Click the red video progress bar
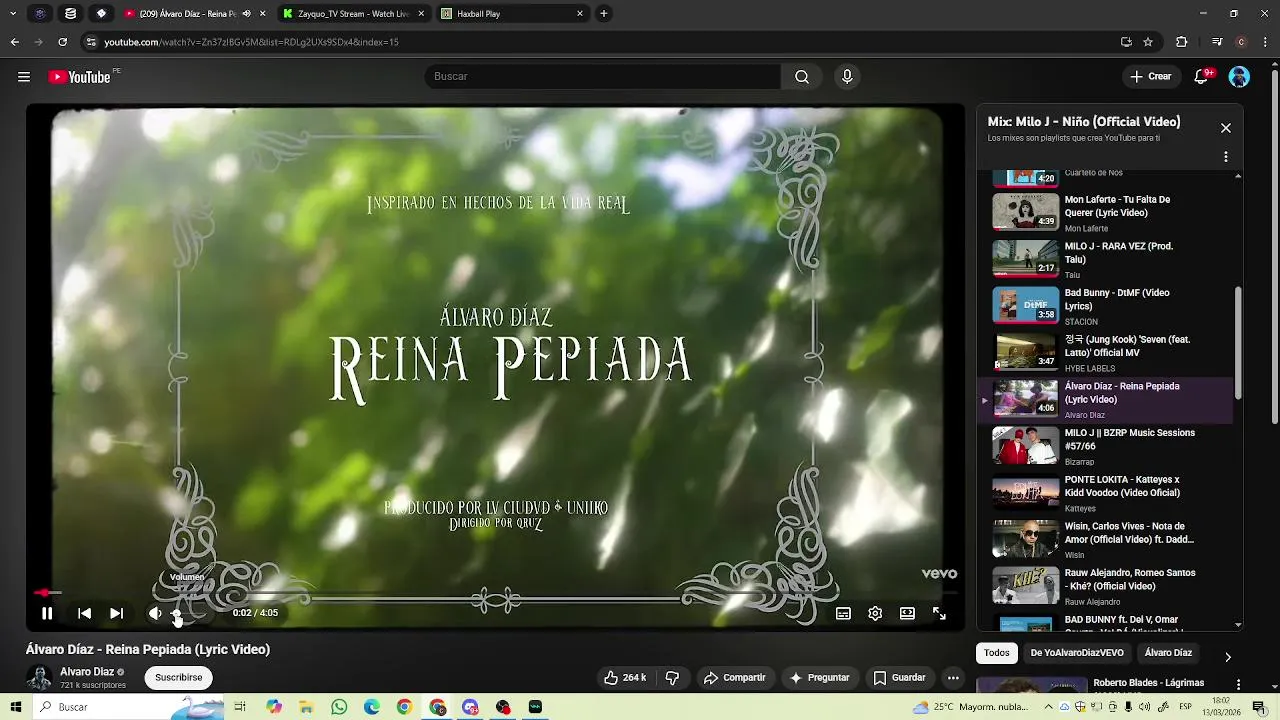Screen dimensions: 1280x720 click(x=495, y=593)
